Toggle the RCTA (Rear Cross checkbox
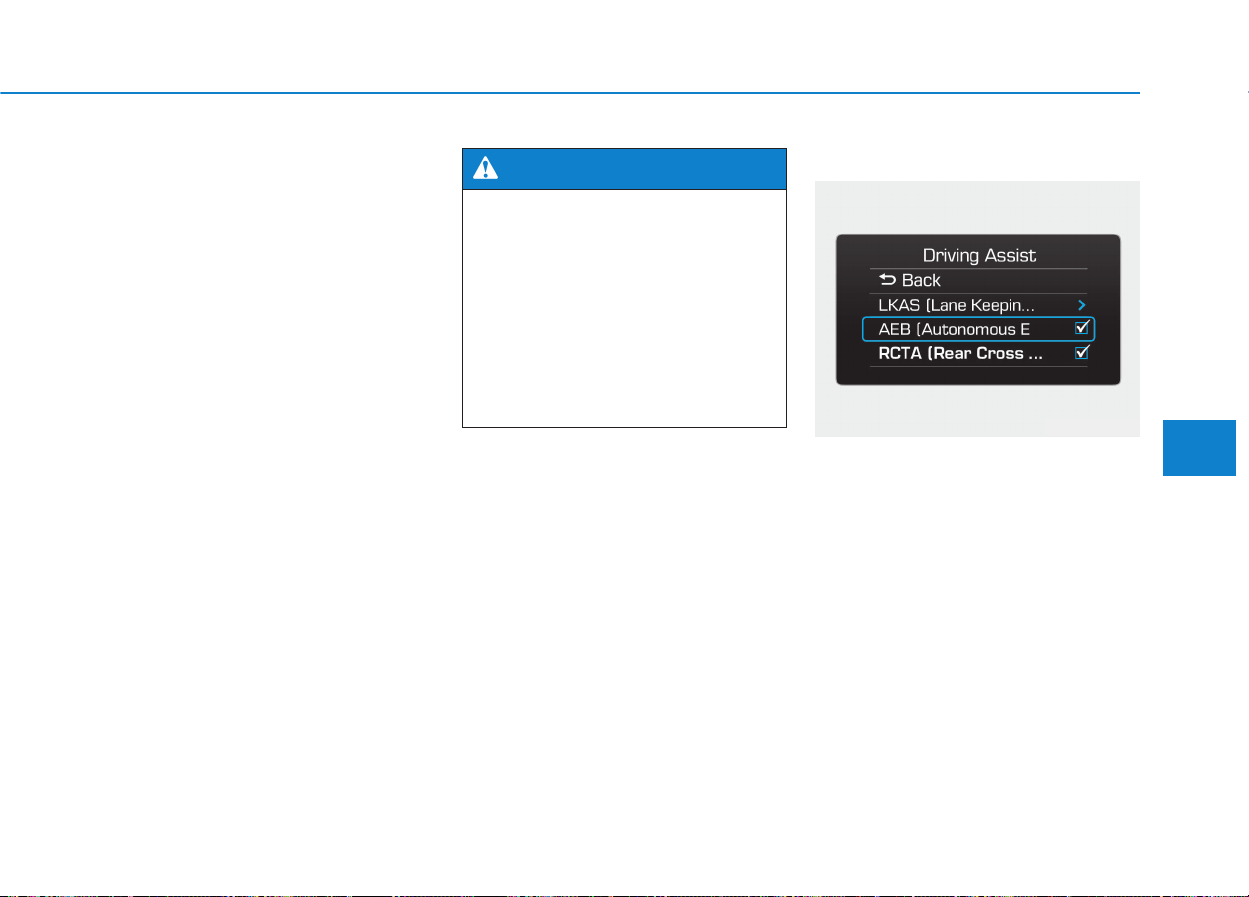This screenshot has width=1249, height=897. point(1081,353)
